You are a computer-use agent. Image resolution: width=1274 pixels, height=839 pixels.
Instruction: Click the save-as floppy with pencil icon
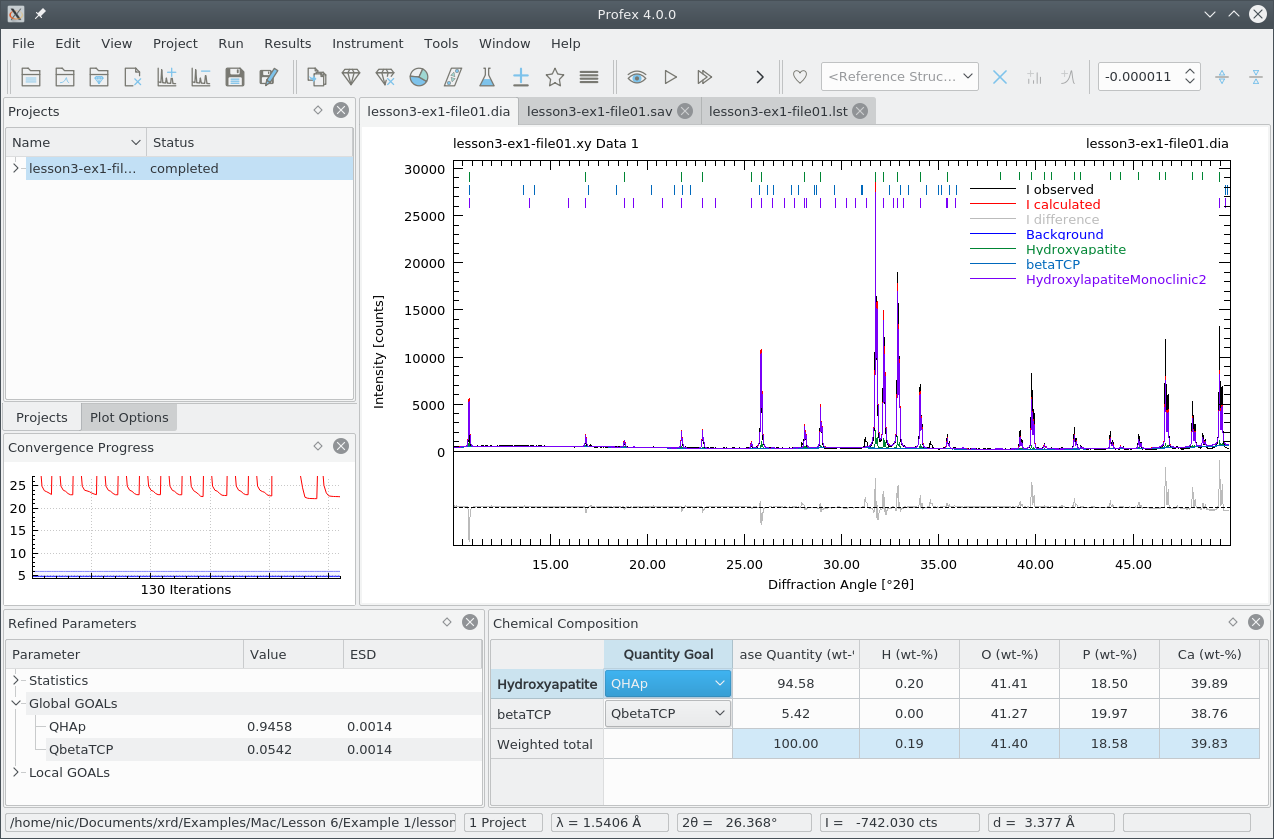269,77
